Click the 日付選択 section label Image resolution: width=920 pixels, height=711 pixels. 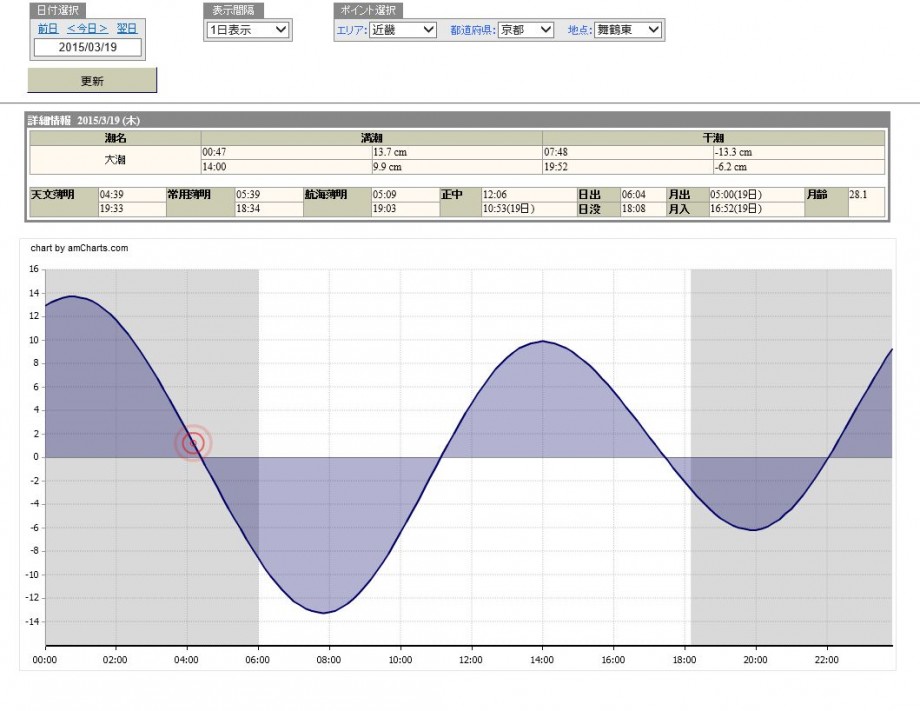point(58,11)
